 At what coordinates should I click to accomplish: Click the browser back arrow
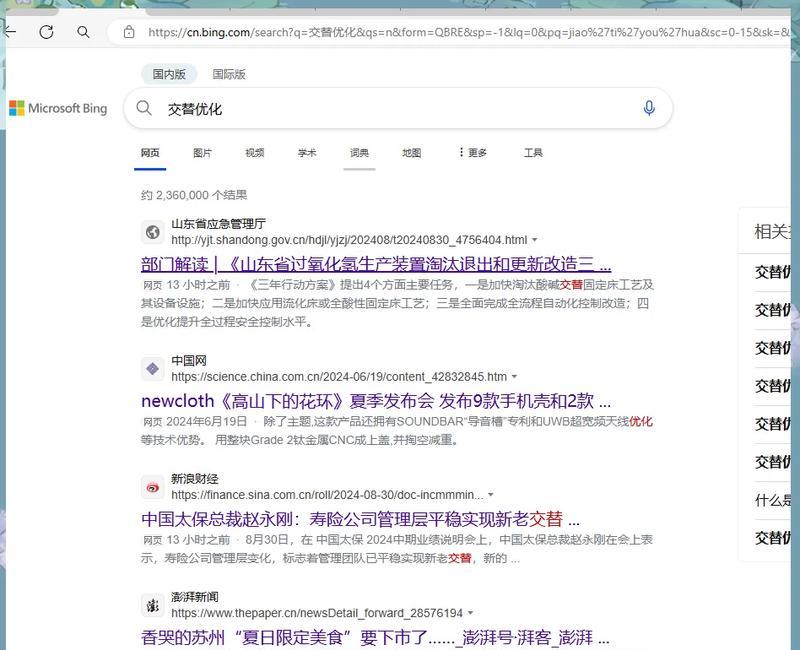click(x=10, y=32)
